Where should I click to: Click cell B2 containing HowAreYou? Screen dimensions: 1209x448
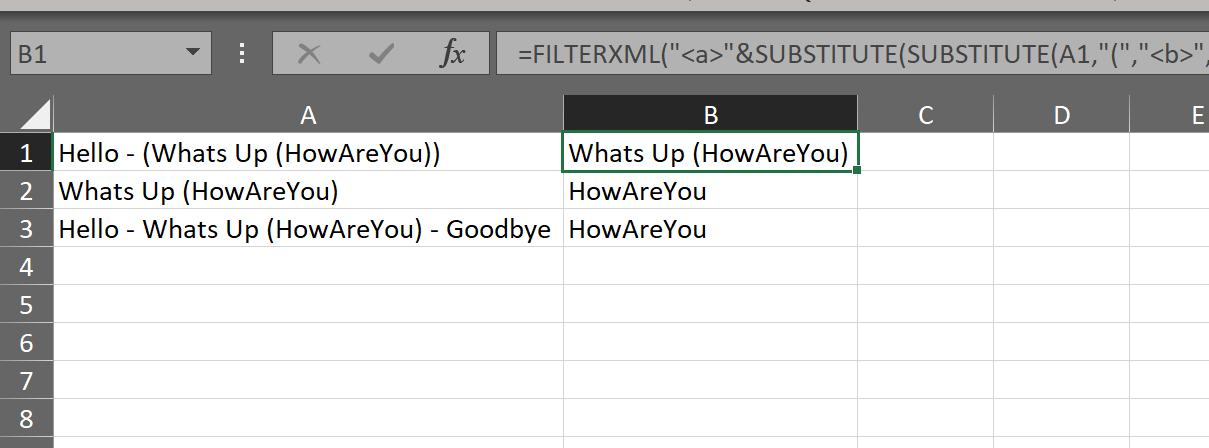pyautogui.click(x=710, y=191)
